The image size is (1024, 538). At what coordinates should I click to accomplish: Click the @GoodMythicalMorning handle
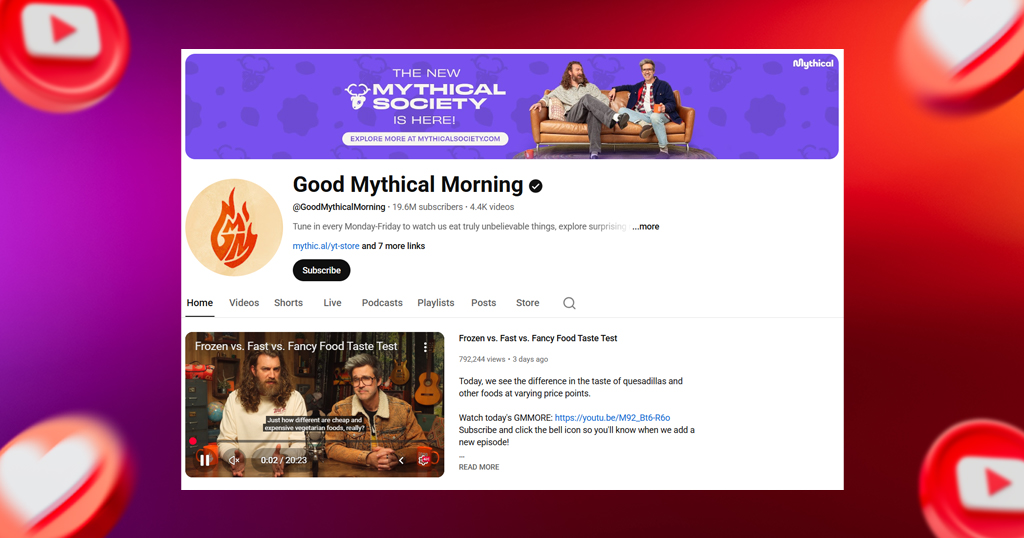click(339, 207)
